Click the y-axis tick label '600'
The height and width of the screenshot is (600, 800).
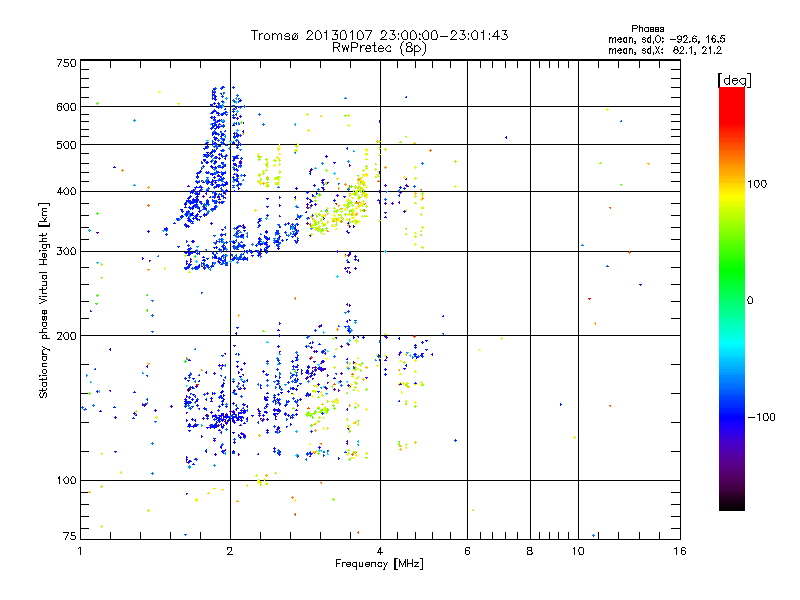coord(66,107)
